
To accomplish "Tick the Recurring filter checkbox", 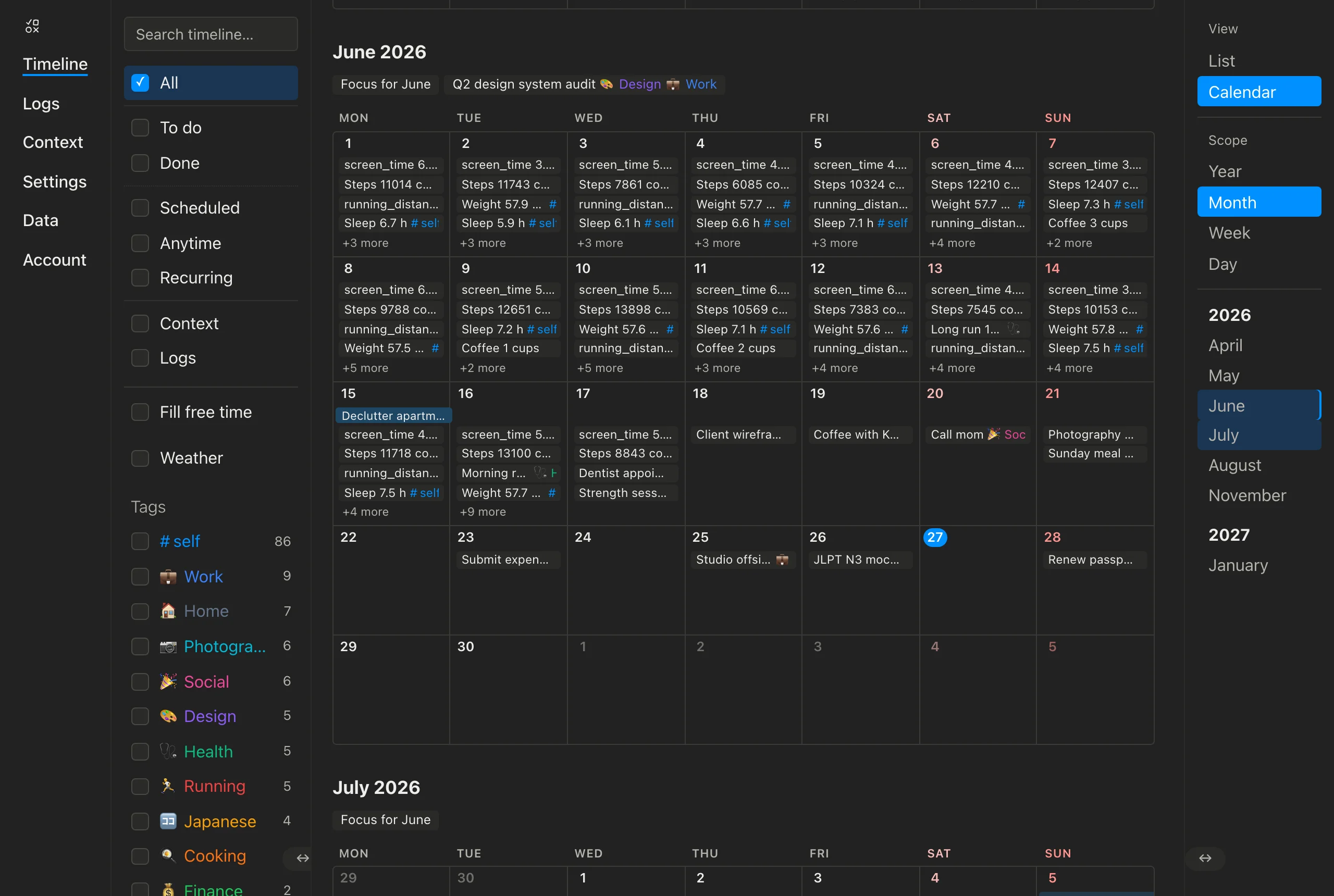I will point(140,277).
